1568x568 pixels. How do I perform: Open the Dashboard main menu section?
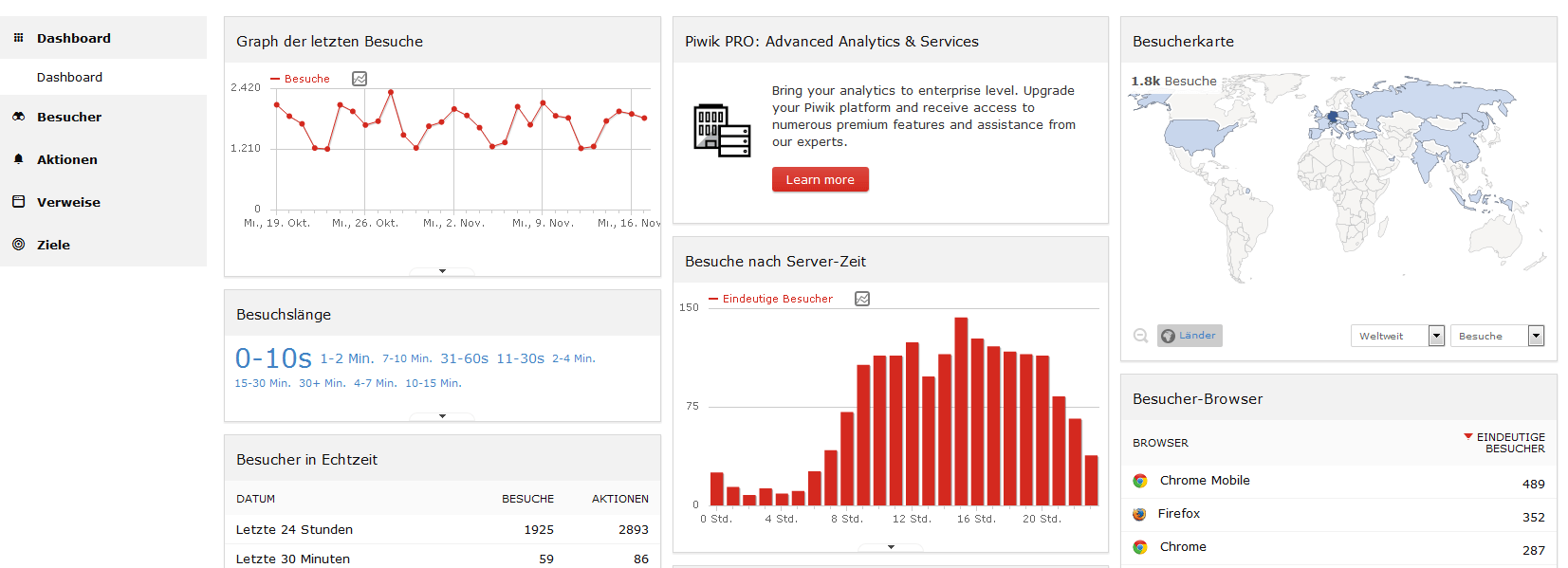click(x=103, y=38)
